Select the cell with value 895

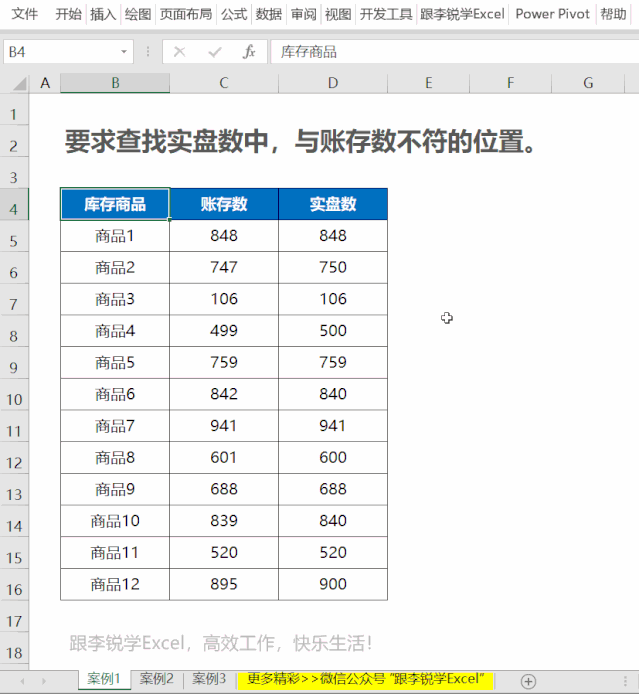coord(224,584)
